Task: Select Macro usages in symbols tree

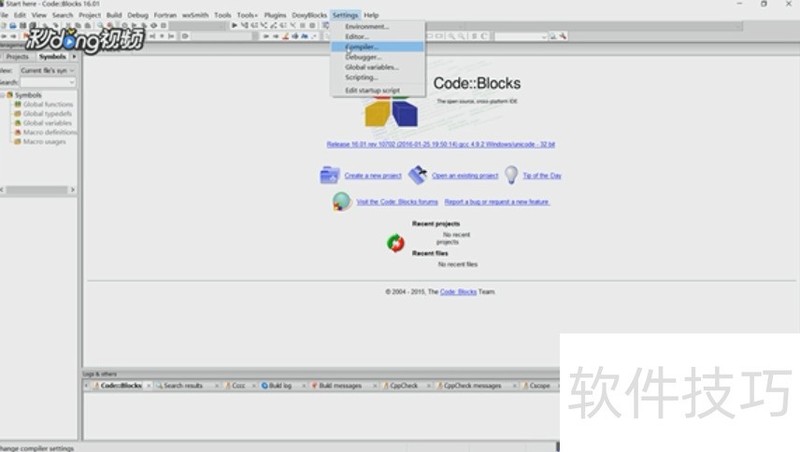Action: pyautogui.click(x=44, y=141)
